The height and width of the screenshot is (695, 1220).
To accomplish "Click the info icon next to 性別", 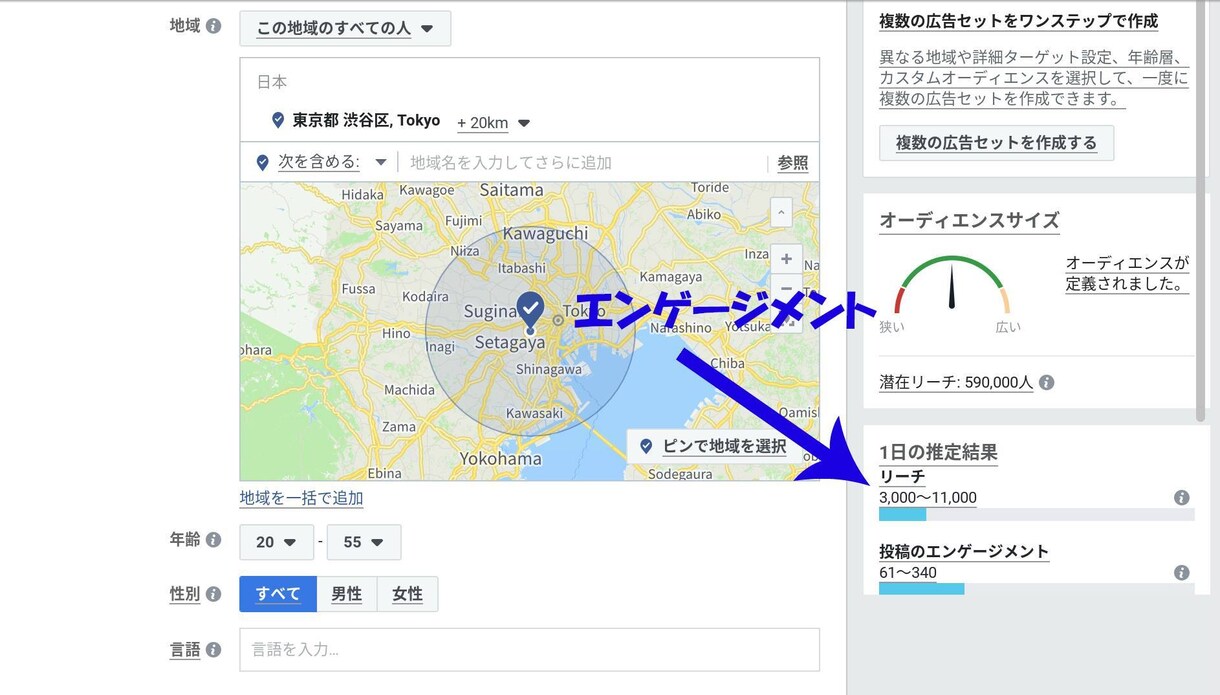I will click(213, 594).
